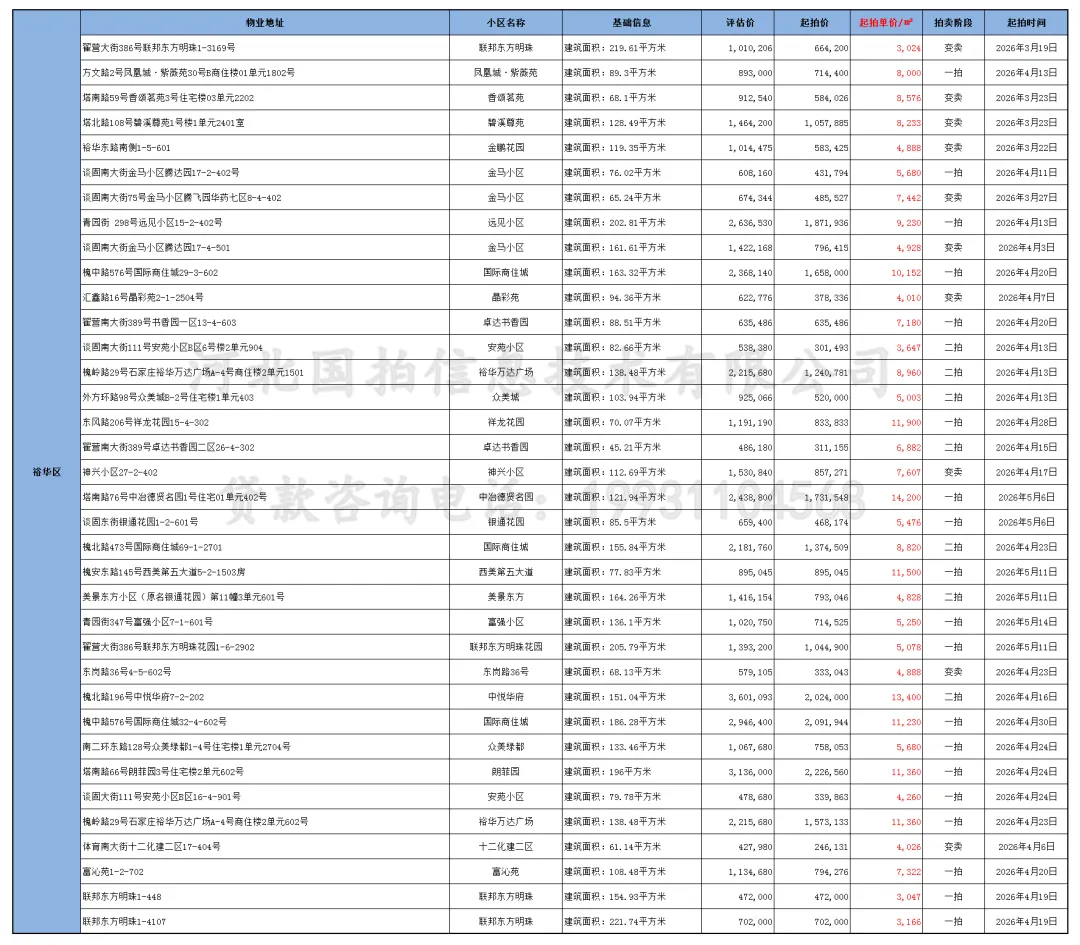Select community name 银通花园
The height and width of the screenshot is (945, 1080).
[x=506, y=522]
